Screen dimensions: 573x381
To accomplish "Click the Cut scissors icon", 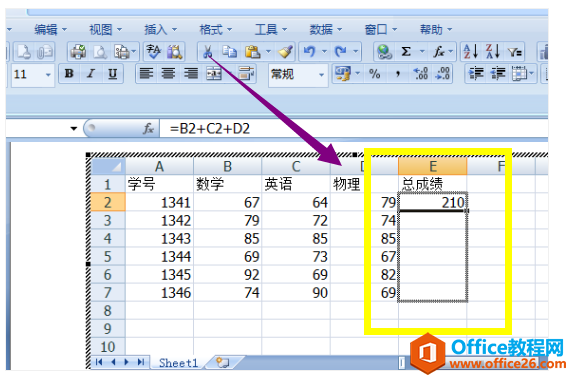I will pos(208,52).
